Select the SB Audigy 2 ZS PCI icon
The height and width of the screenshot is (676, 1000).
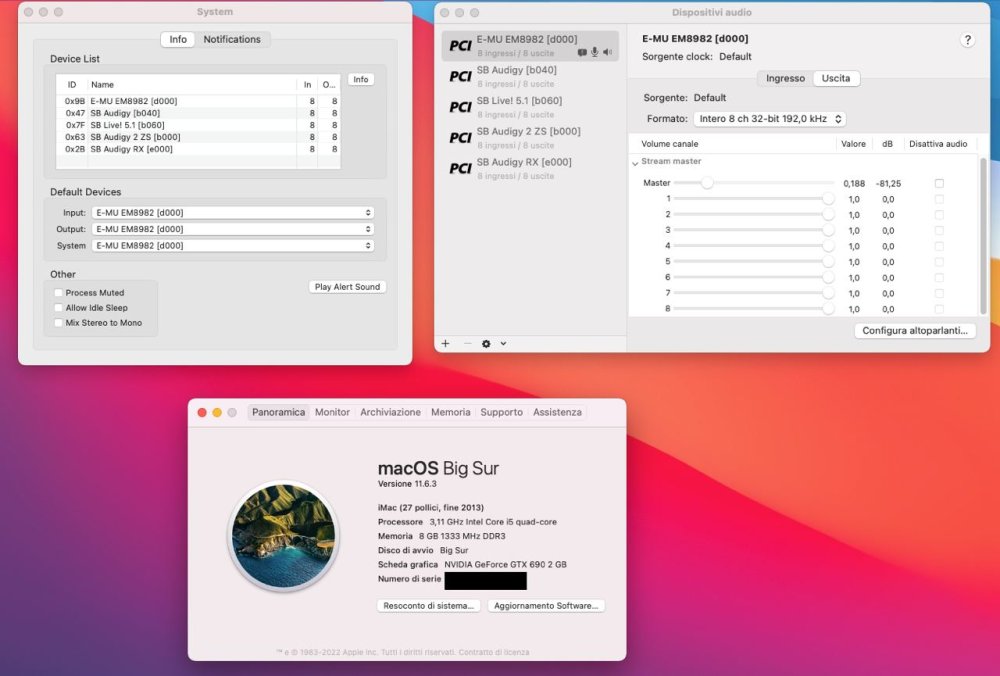pos(460,138)
